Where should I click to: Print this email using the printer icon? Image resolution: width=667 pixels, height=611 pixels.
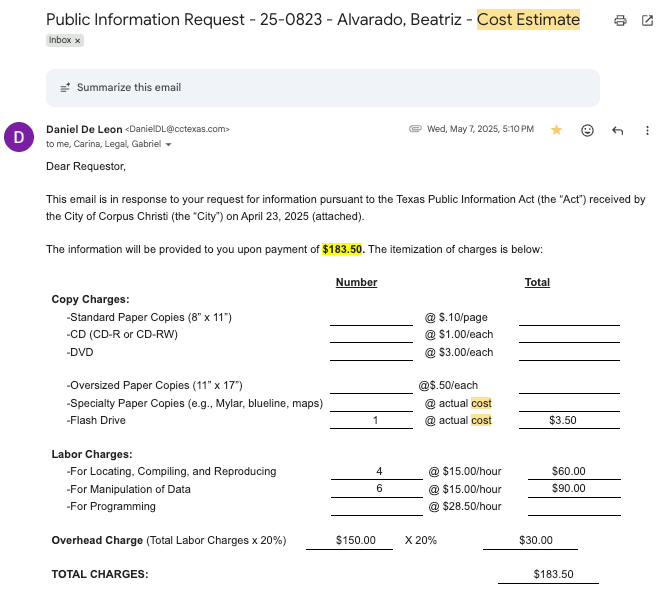[620, 20]
